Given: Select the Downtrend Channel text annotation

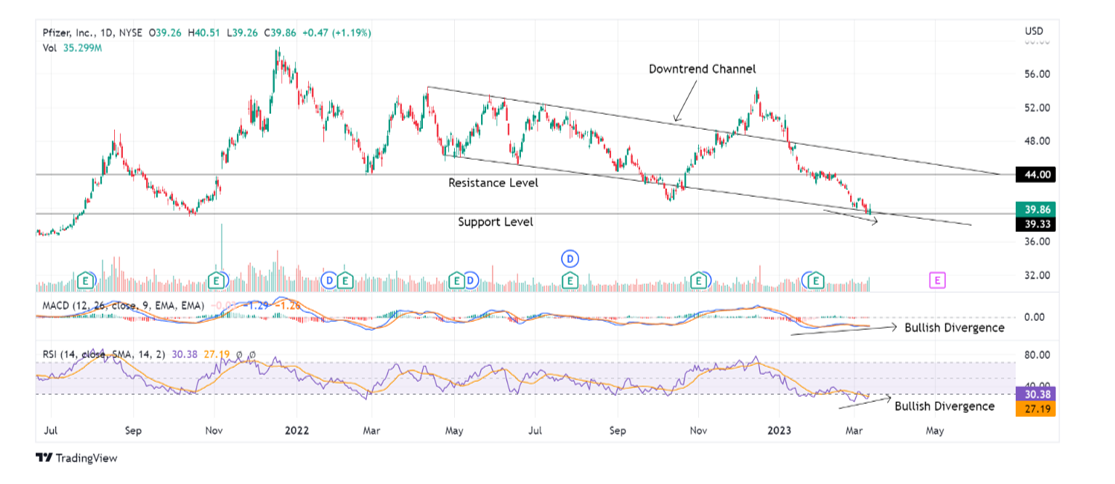Looking at the screenshot, I should (x=702, y=69).
